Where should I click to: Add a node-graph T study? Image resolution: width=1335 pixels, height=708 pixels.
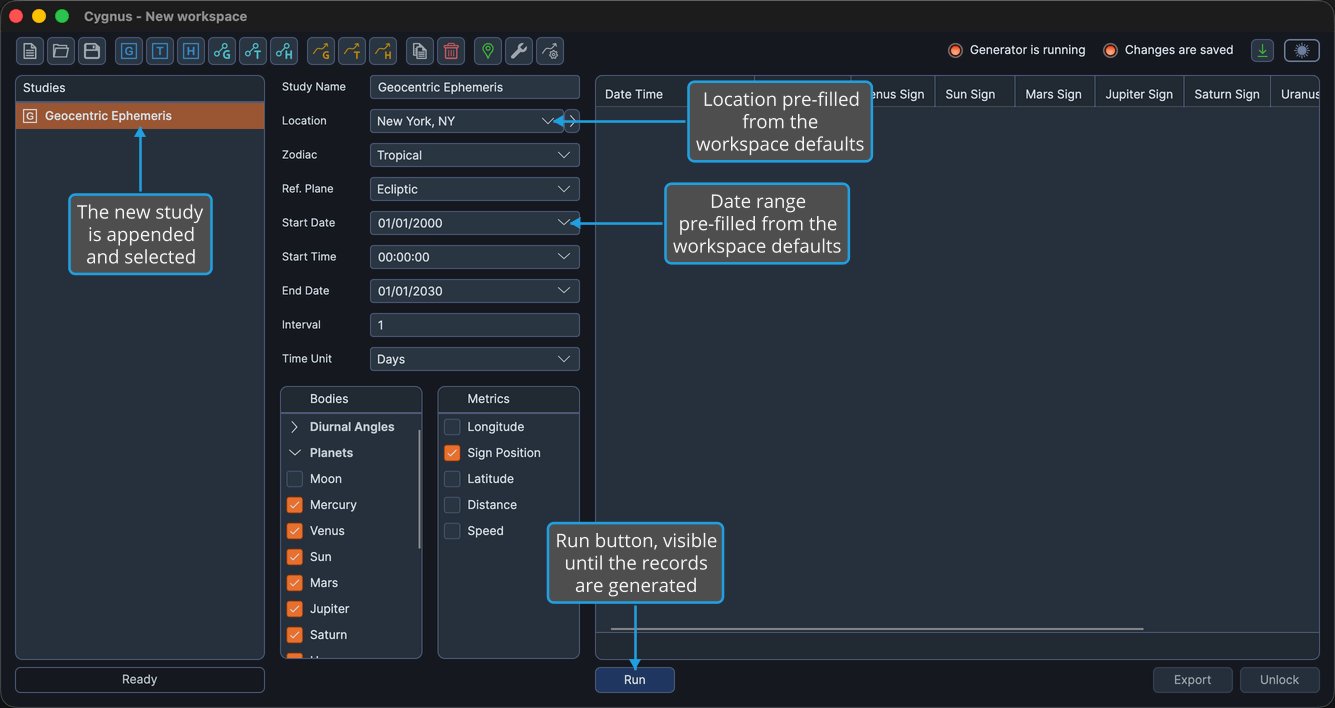(253, 51)
